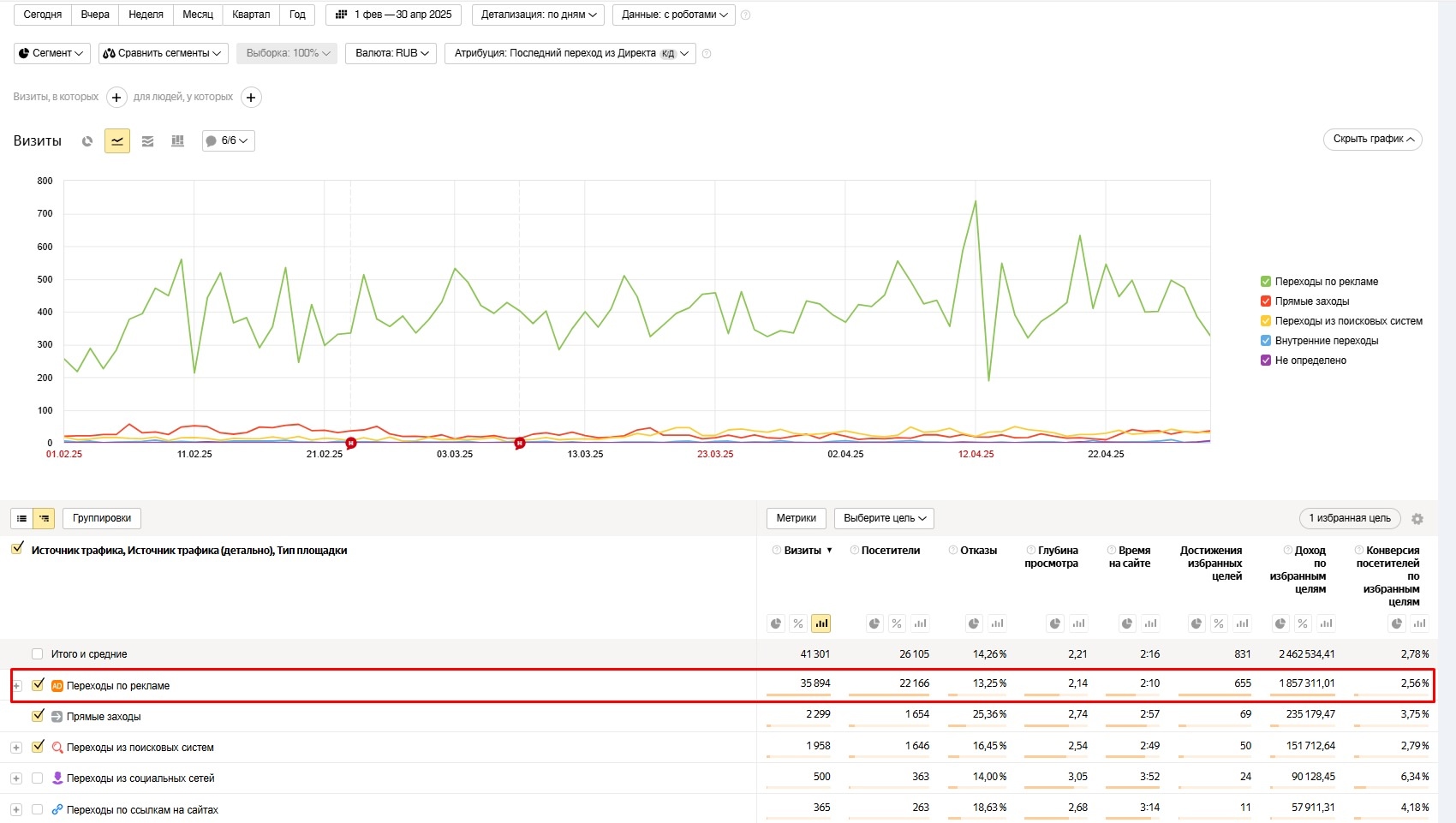Screen dimensions: 1456x823
Task: Select the stacked area chart icon
Action: point(147,141)
